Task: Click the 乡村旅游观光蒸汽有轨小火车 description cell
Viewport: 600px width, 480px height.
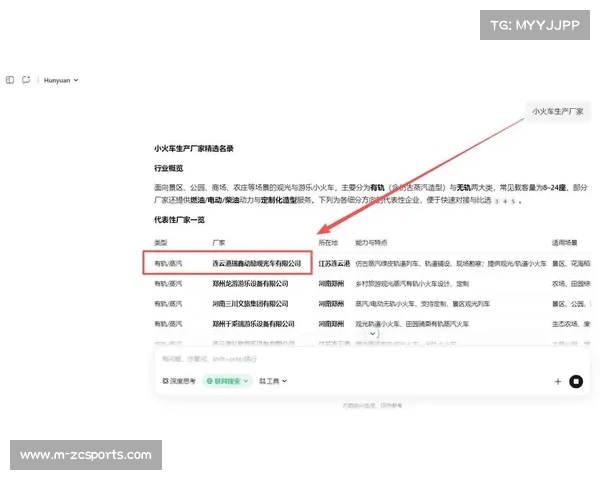Action: pos(412,284)
